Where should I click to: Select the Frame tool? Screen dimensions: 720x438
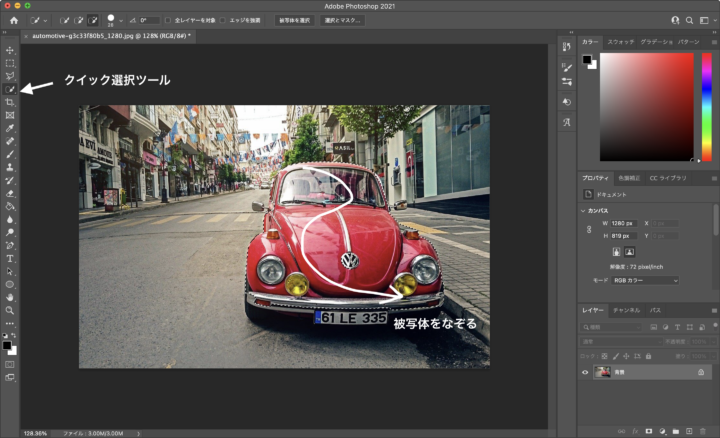pyautogui.click(x=10, y=115)
